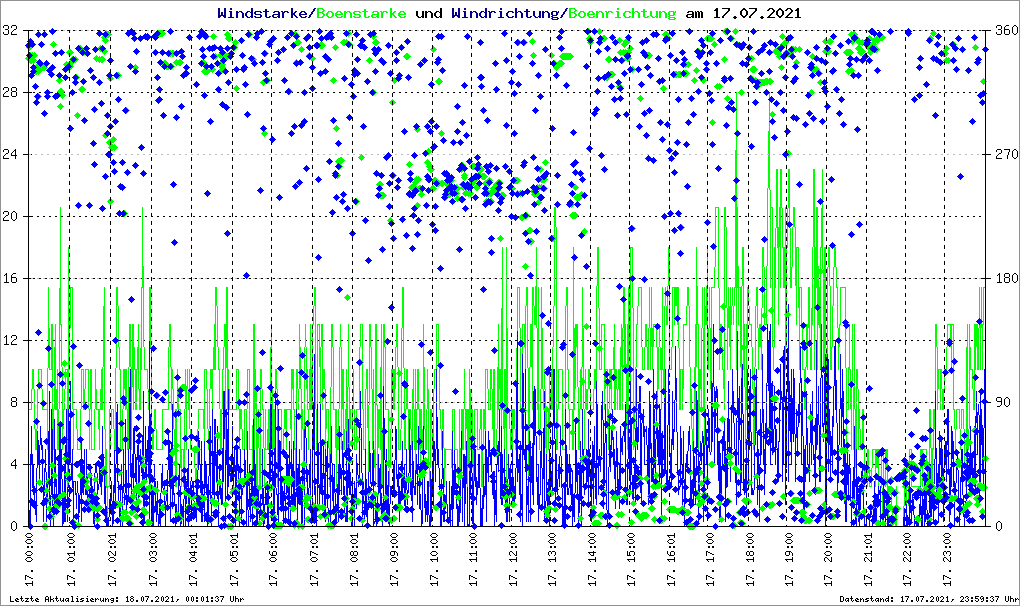This screenshot has width=1020, height=606.
Task: Click the date '17.07.2021' in the chart title
Action: [758, 13]
